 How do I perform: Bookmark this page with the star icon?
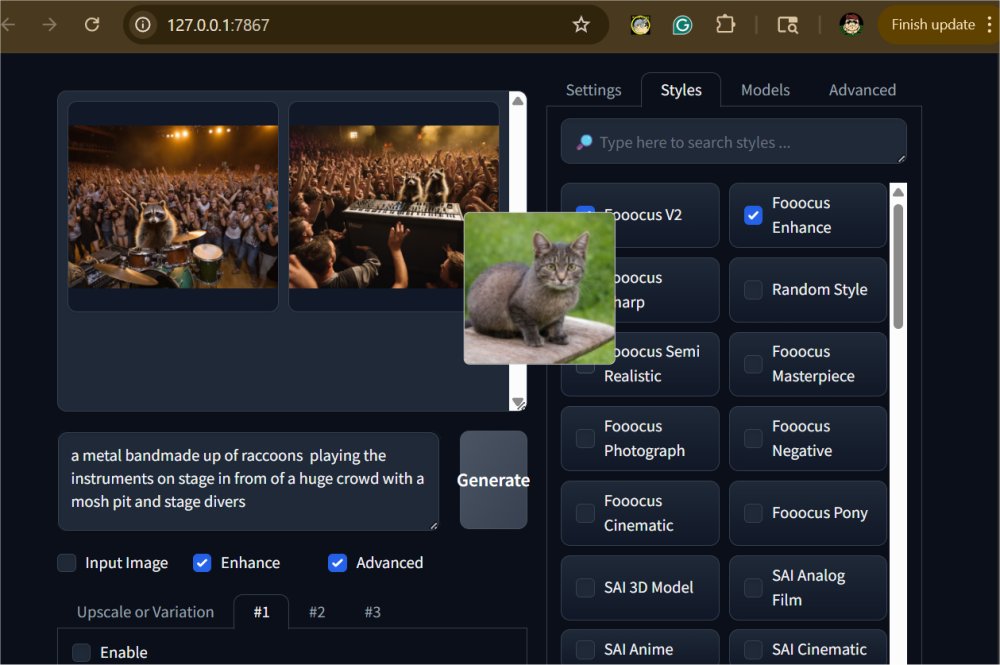[x=580, y=25]
